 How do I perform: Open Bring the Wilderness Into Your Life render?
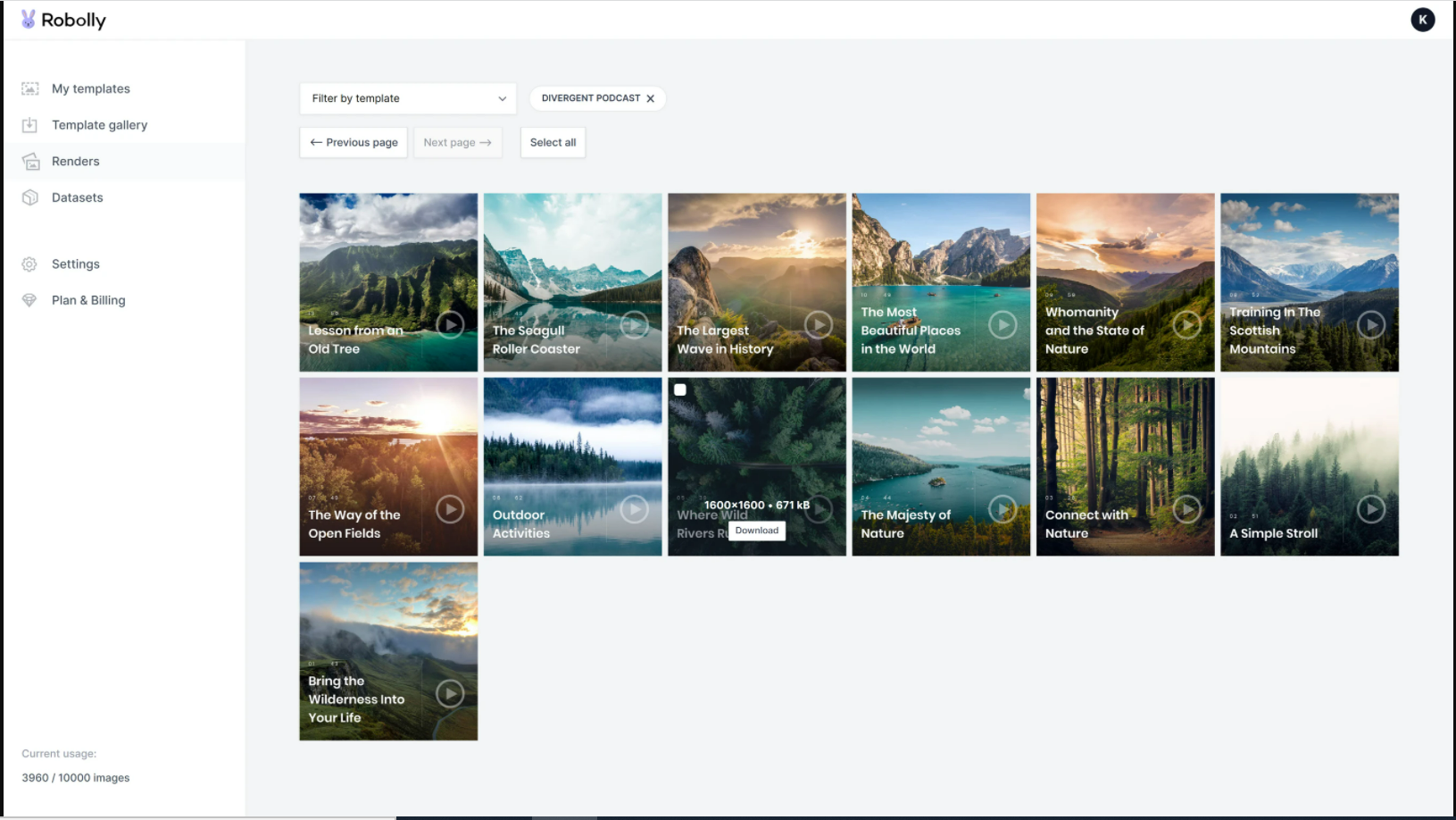point(388,650)
